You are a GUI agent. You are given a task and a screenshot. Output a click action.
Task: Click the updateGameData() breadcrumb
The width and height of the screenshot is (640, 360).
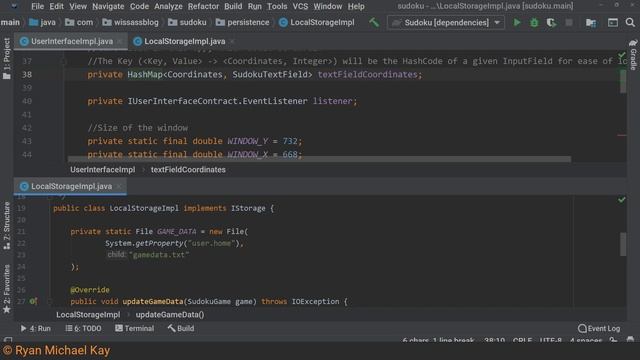[x=170, y=315]
